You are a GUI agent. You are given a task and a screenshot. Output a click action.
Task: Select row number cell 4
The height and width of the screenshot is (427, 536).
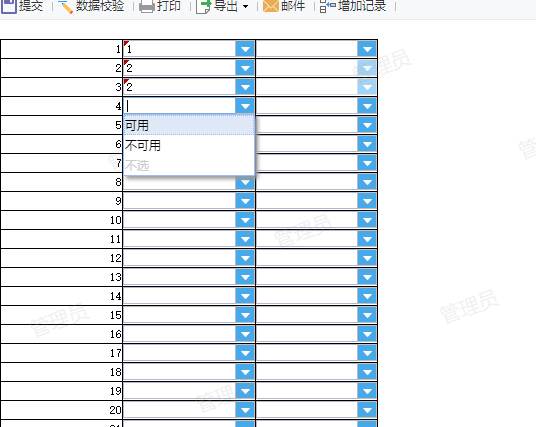tap(62, 106)
